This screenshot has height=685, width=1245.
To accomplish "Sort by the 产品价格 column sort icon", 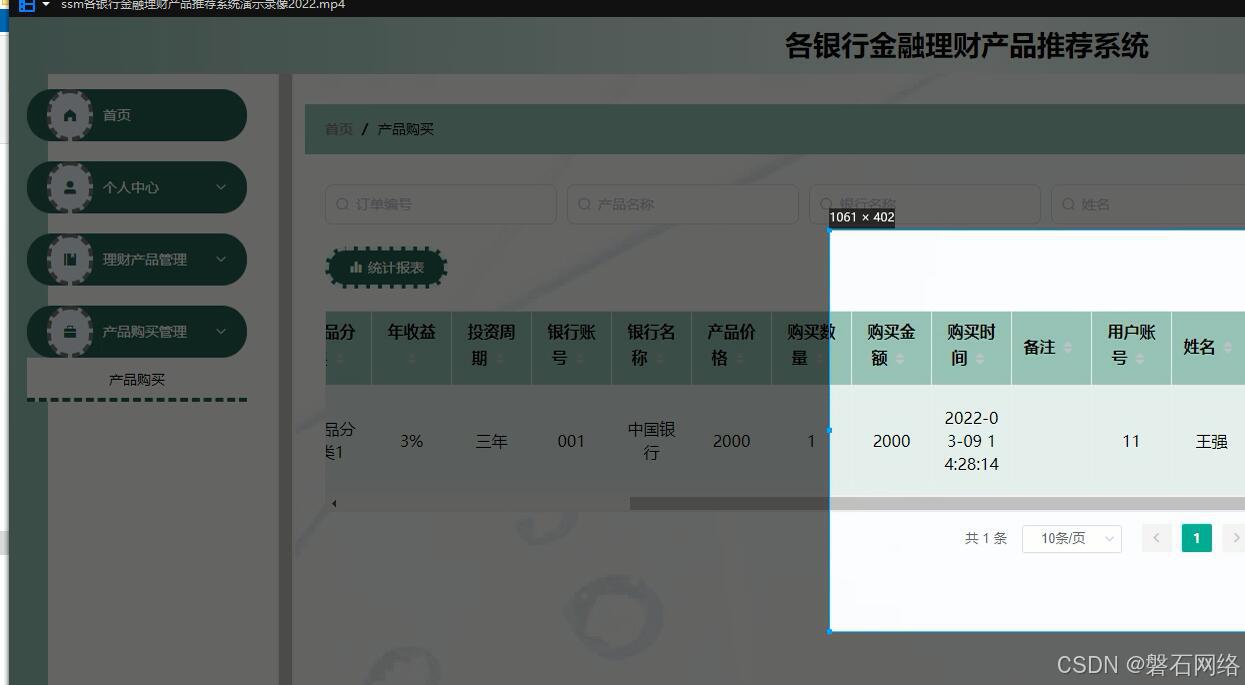I will point(739,358).
